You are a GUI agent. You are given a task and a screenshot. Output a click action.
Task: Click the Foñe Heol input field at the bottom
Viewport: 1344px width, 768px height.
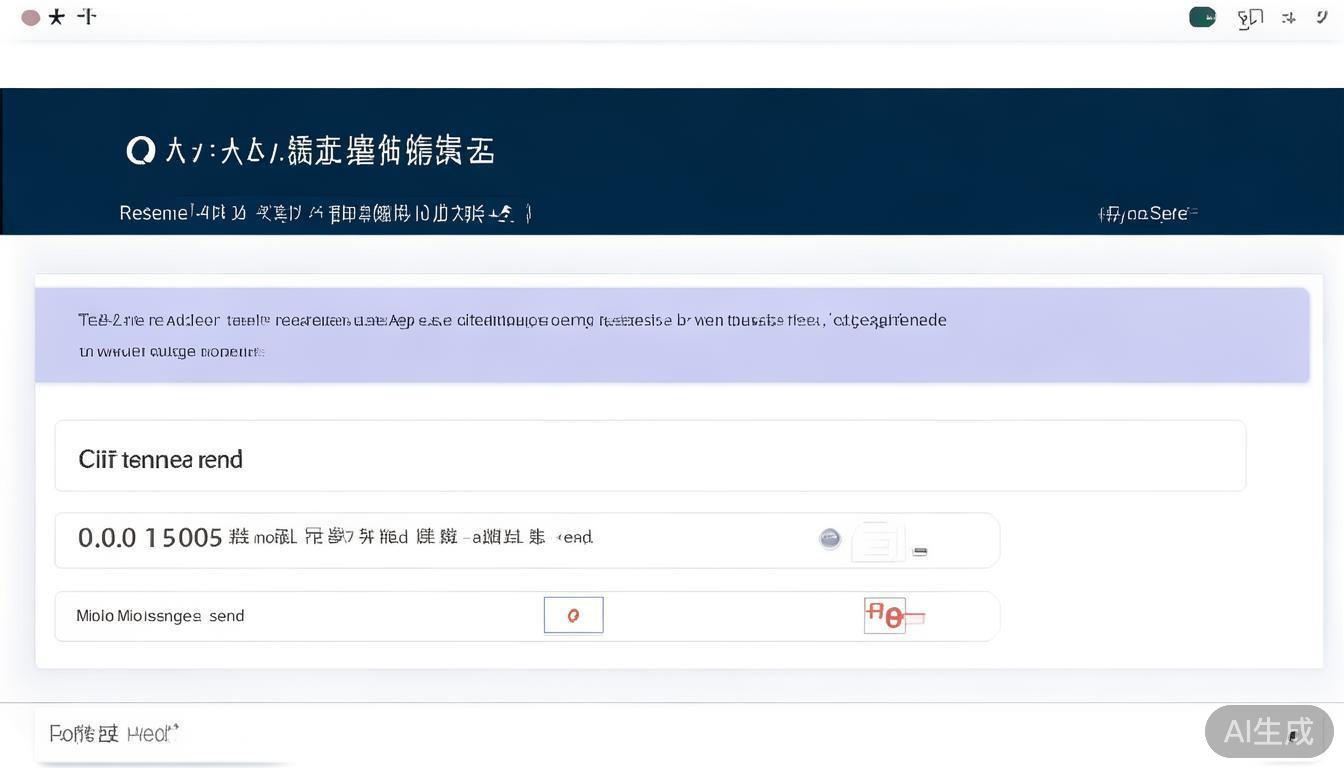[x=113, y=732]
